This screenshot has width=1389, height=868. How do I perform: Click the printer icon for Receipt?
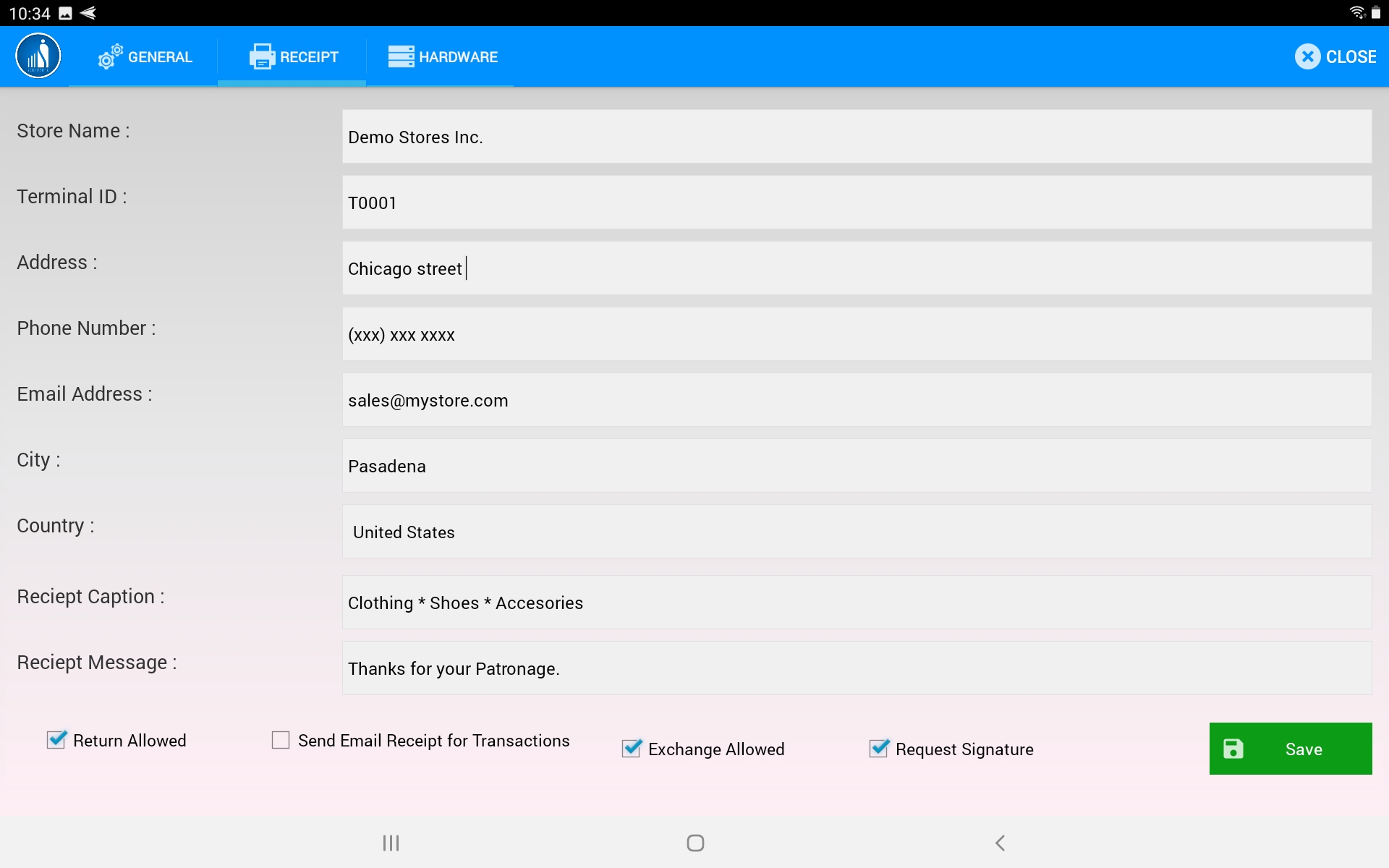tap(262, 56)
